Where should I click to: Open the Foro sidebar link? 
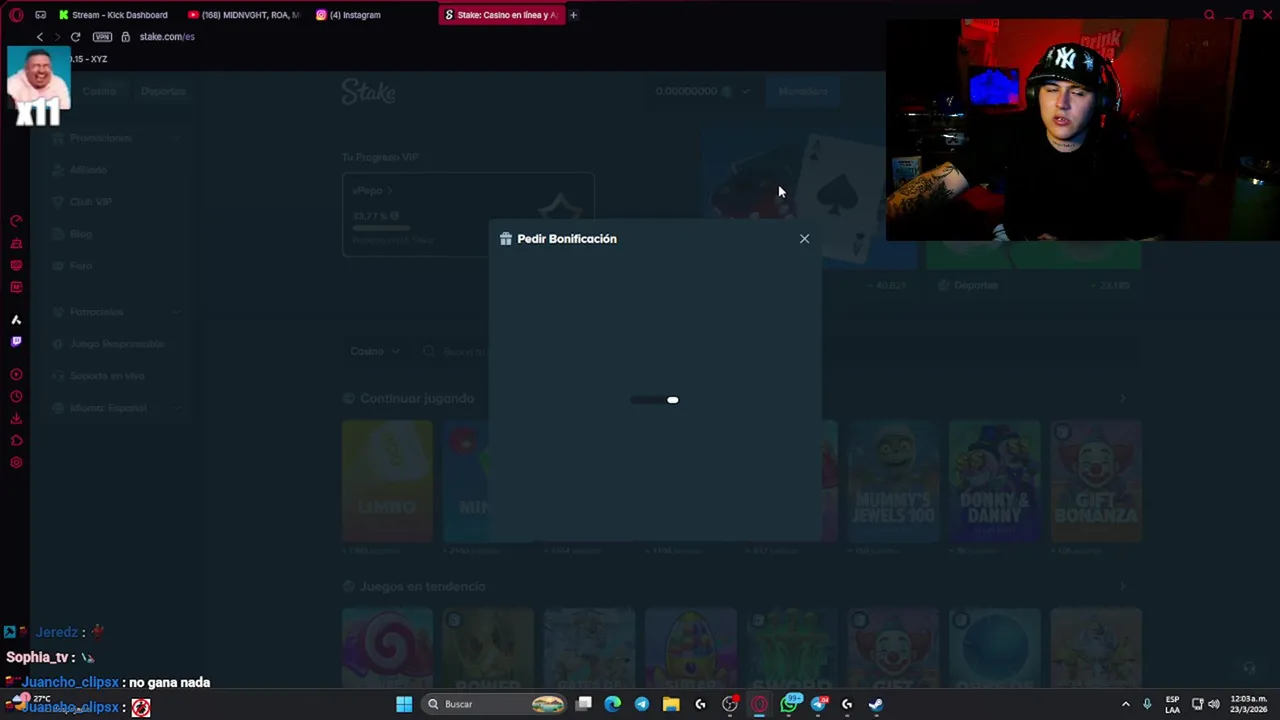pos(81,266)
